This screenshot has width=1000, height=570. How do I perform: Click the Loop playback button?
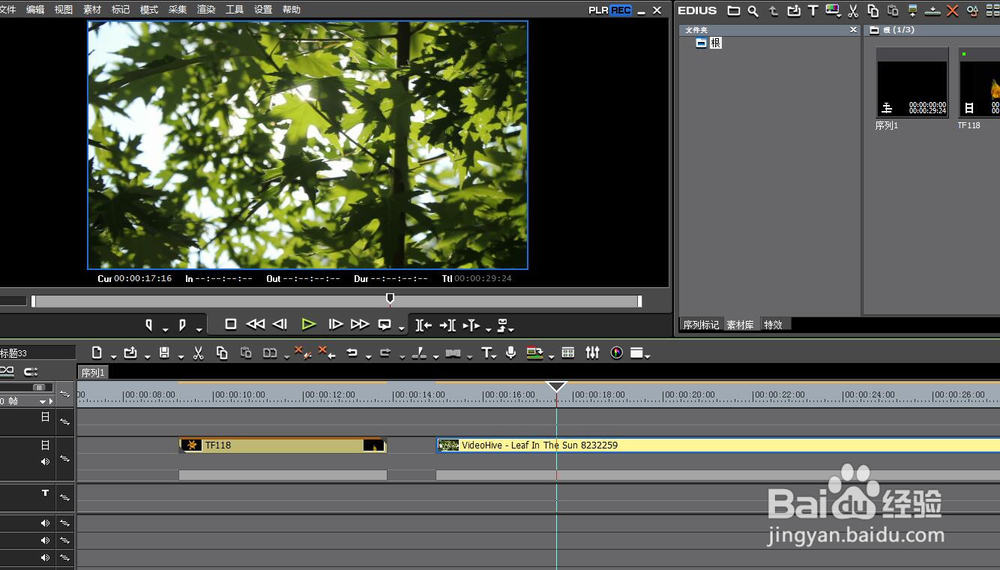(x=385, y=325)
